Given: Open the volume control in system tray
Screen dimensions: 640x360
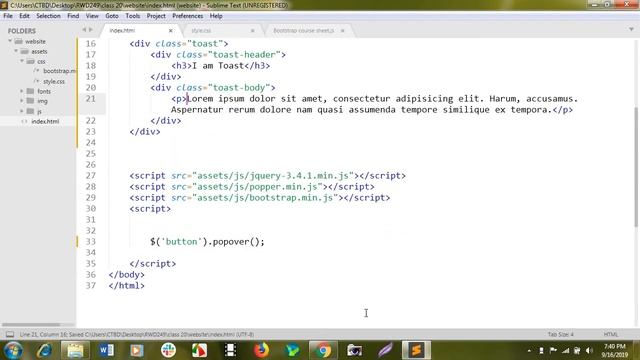Looking at the screenshot, I should 589,351.
